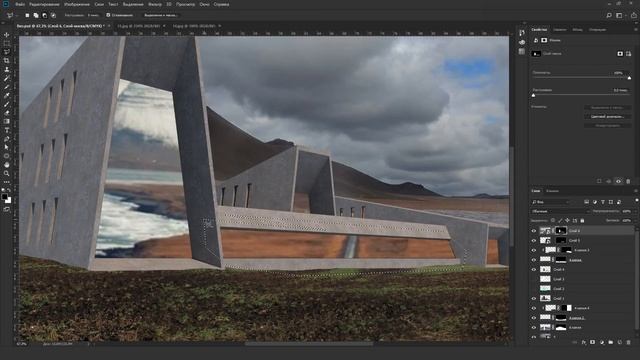The width and height of the screenshot is (640, 360).
Task: Open the Изображение menu
Action: point(77,4)
